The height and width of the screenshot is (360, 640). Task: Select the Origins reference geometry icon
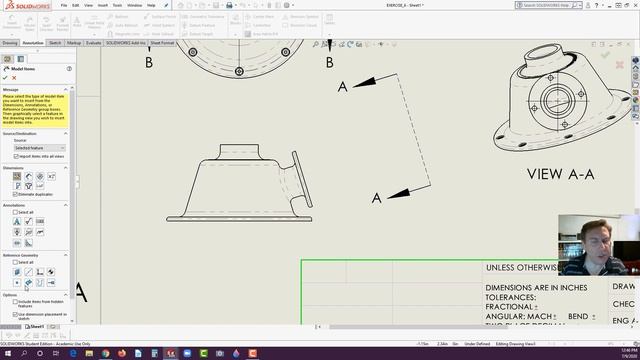tap(40, 272)
